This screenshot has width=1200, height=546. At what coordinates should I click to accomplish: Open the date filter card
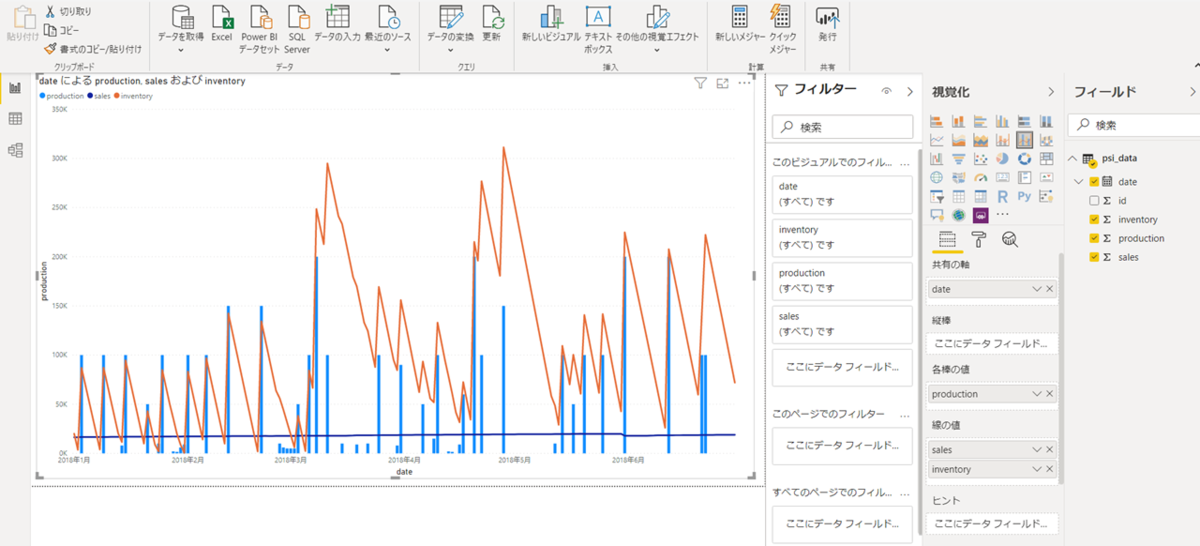tap(843, 194)
